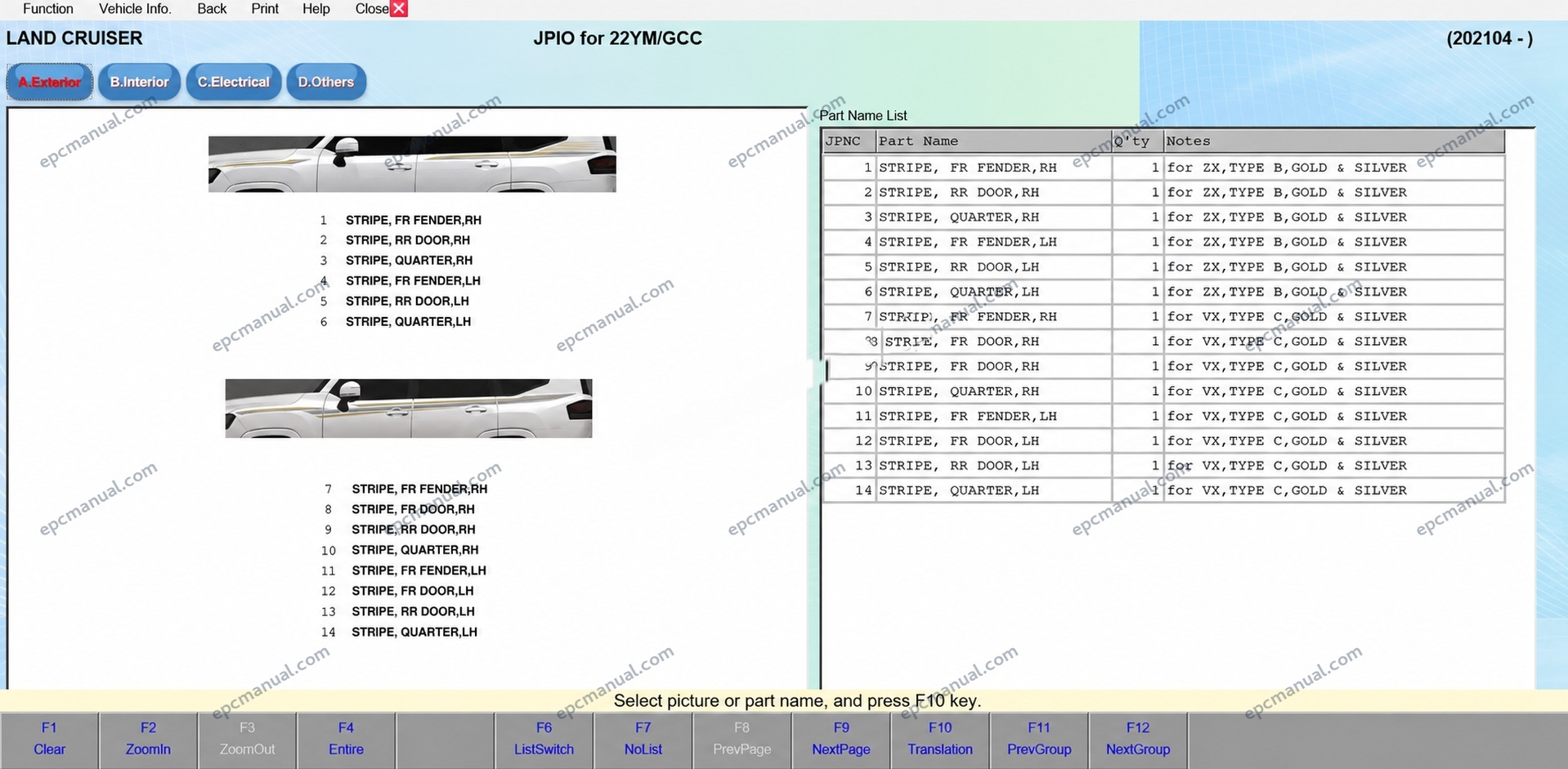The height and width of the screenshot is (769, 1568).
Task: Open the D.Others category tab
Action: pyautogui.click(x=325, y=82)
